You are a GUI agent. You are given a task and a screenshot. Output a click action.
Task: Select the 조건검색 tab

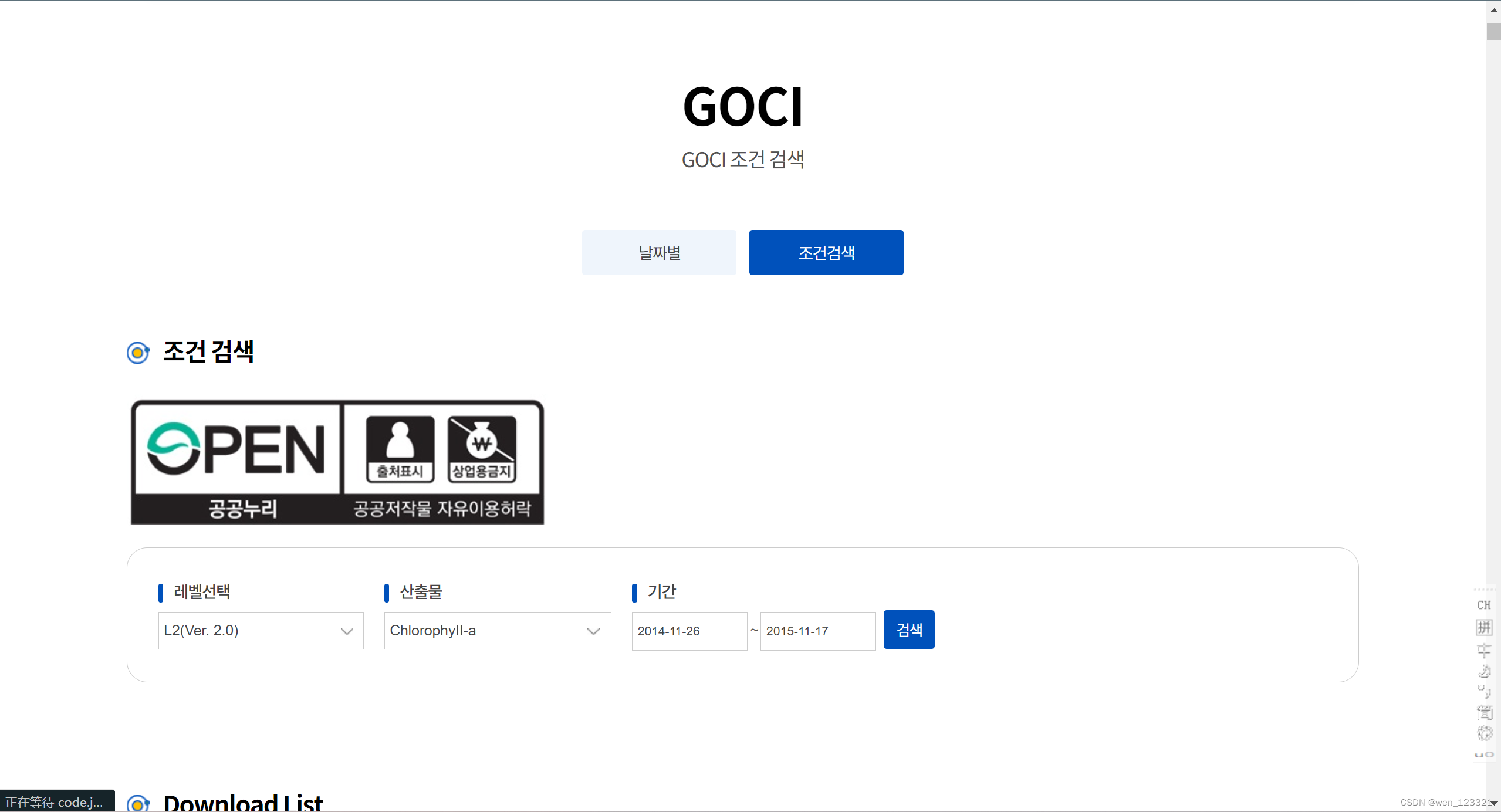click(826, 253)
